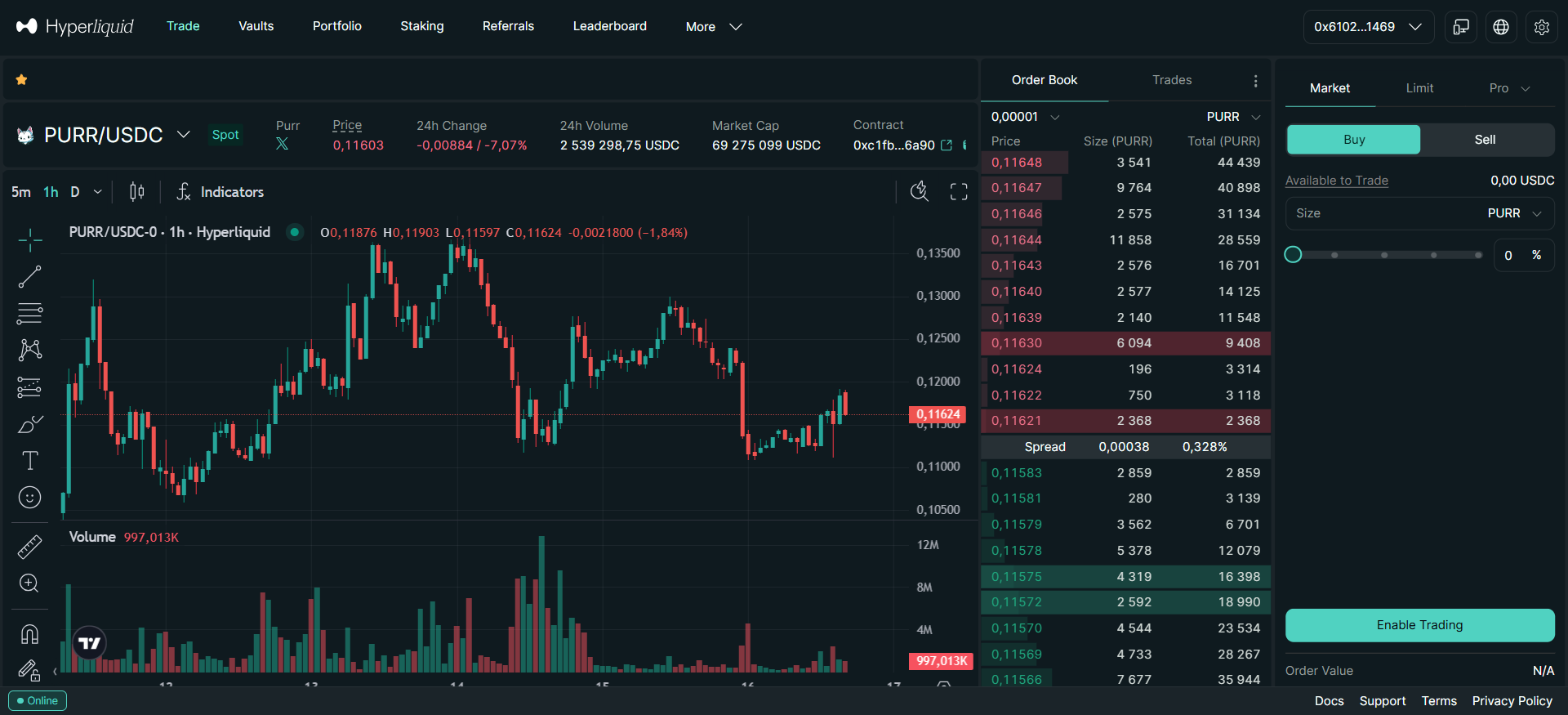Click the favorites star icon

pos(22,79)
